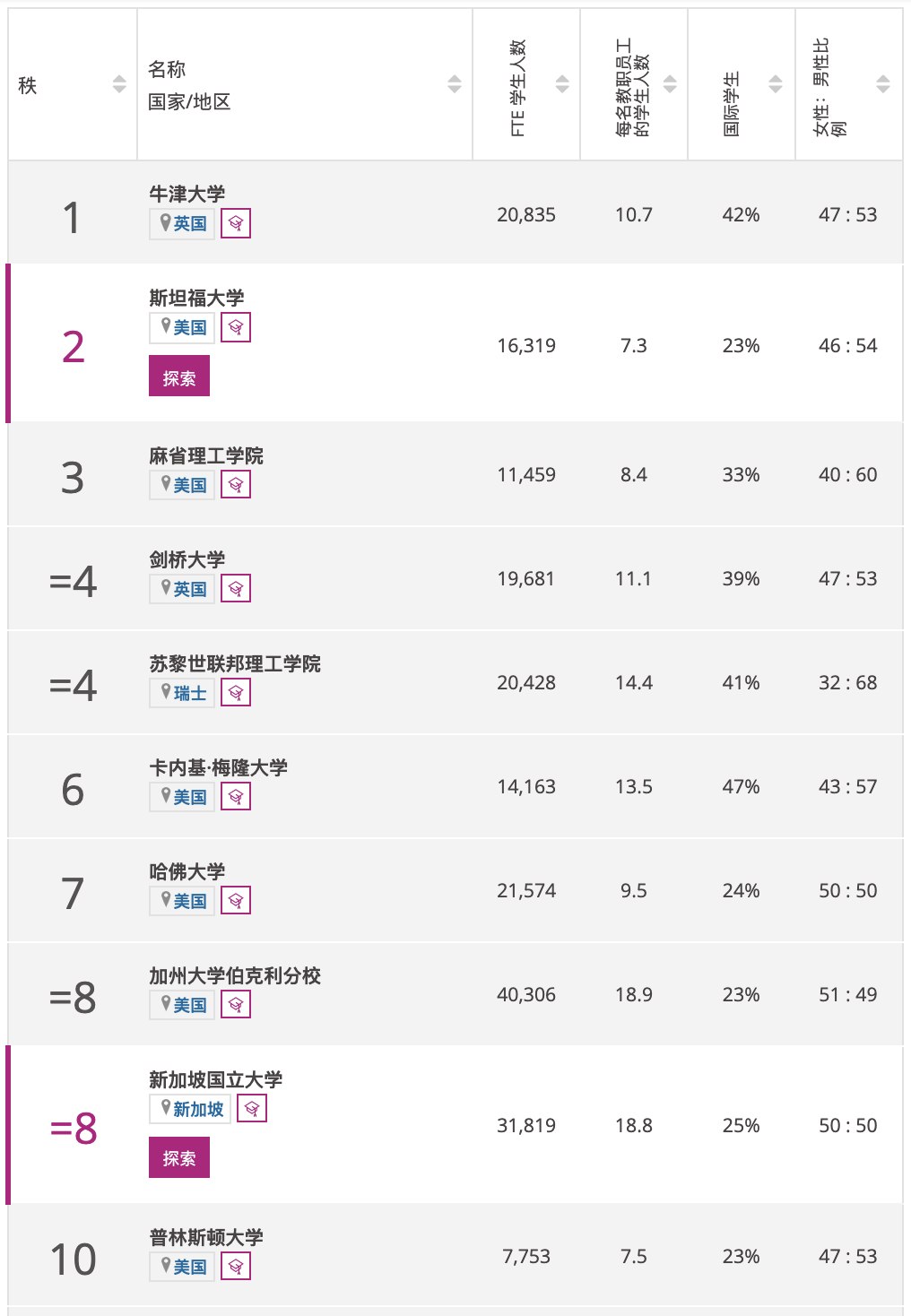Click graduation cap icon beside 牛津大学

click(236, 223)
